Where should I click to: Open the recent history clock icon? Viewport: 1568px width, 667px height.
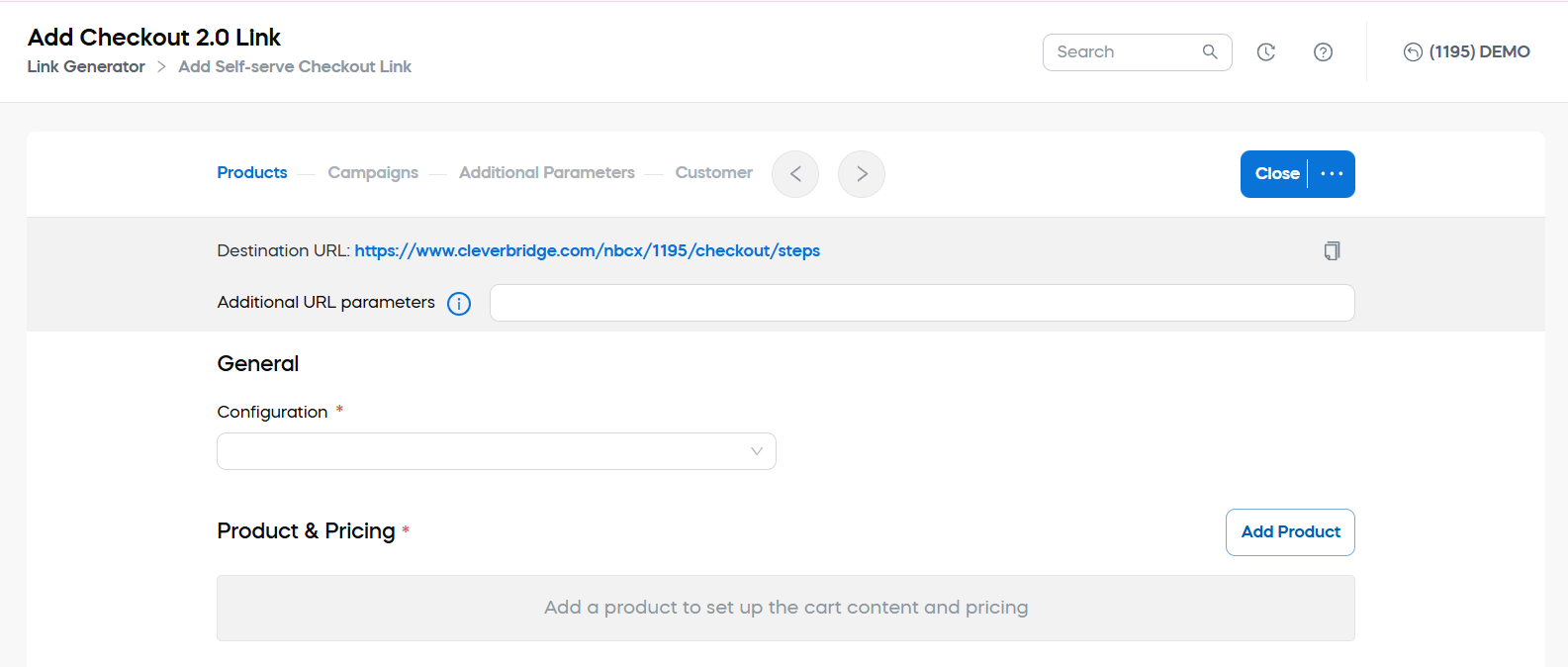pos(1265,52)
